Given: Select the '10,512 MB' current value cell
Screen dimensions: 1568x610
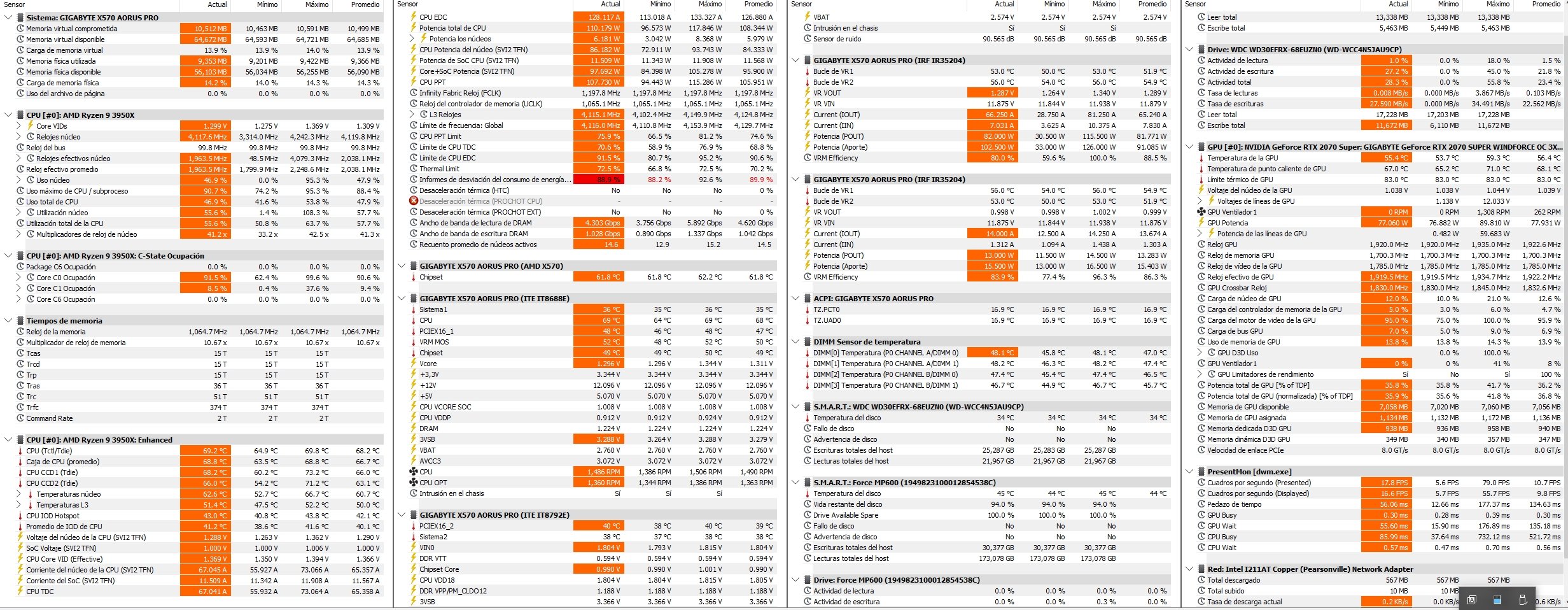Looking at the screenshot, I should tap(205, 29).
